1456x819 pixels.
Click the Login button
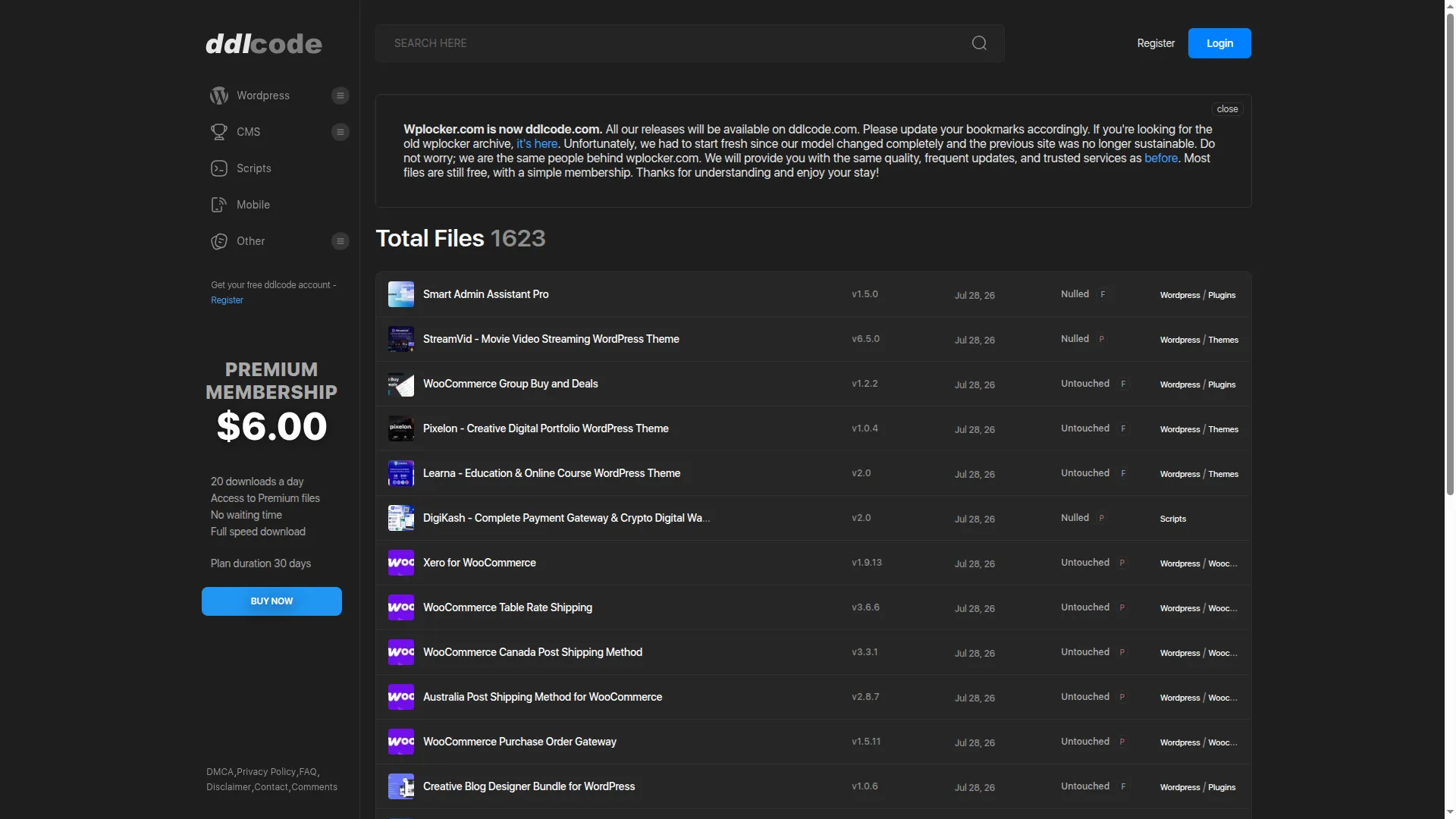(x=1219, y=43)
